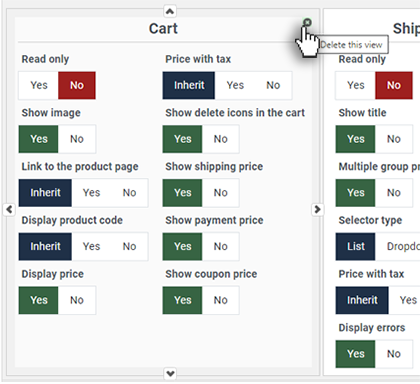Image resolution: width=420 pixels, height=384 pixels.
Task: Set Show image to No
Action: tap(77, 139)
